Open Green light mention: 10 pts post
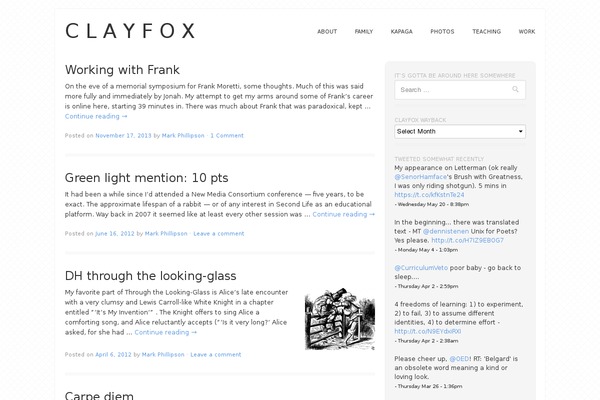Image resolution: width=600 pixels, height=400 pixels. coord(147,178)
